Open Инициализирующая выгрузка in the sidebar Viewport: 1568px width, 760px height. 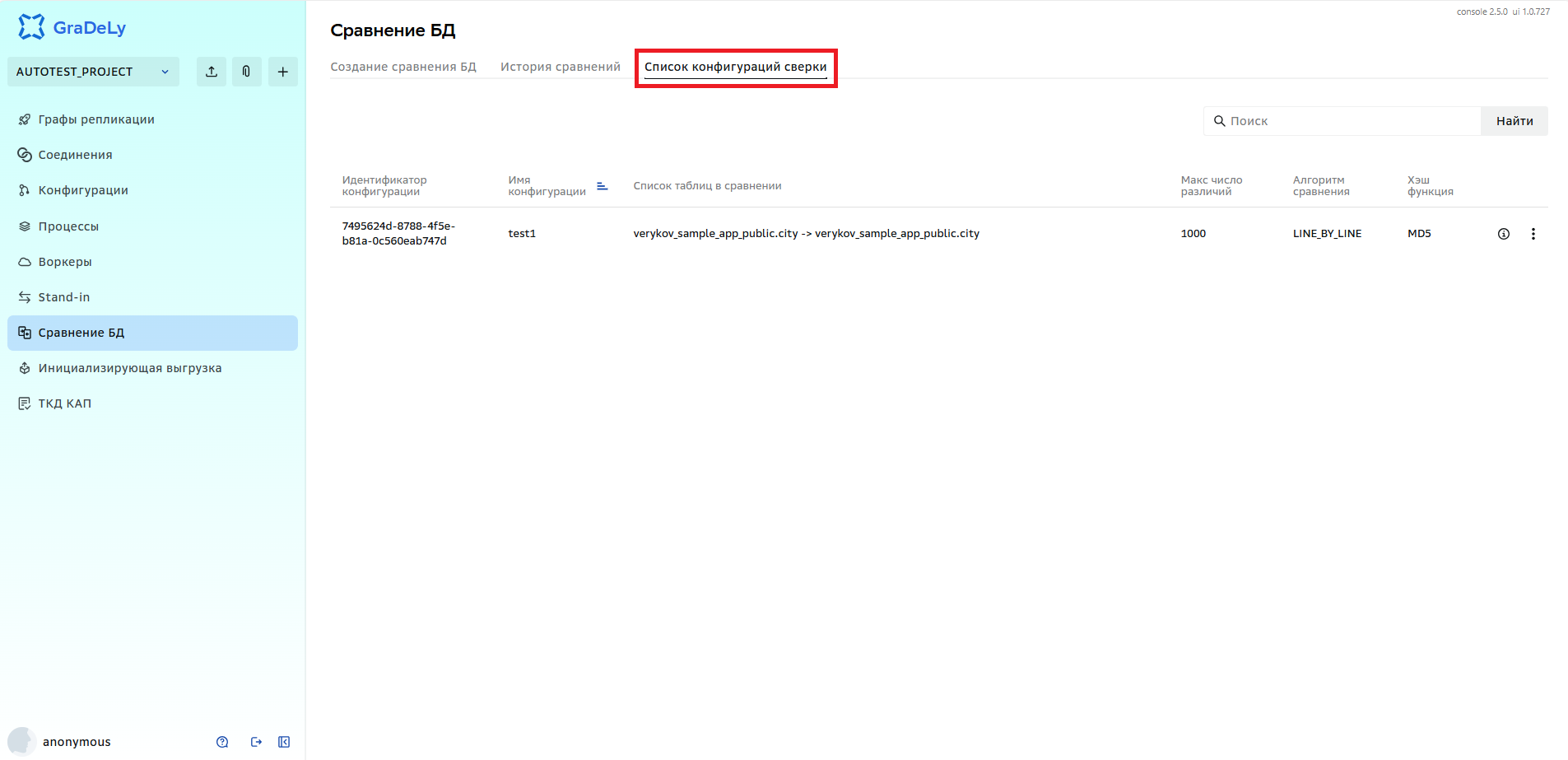pos(152,368)
